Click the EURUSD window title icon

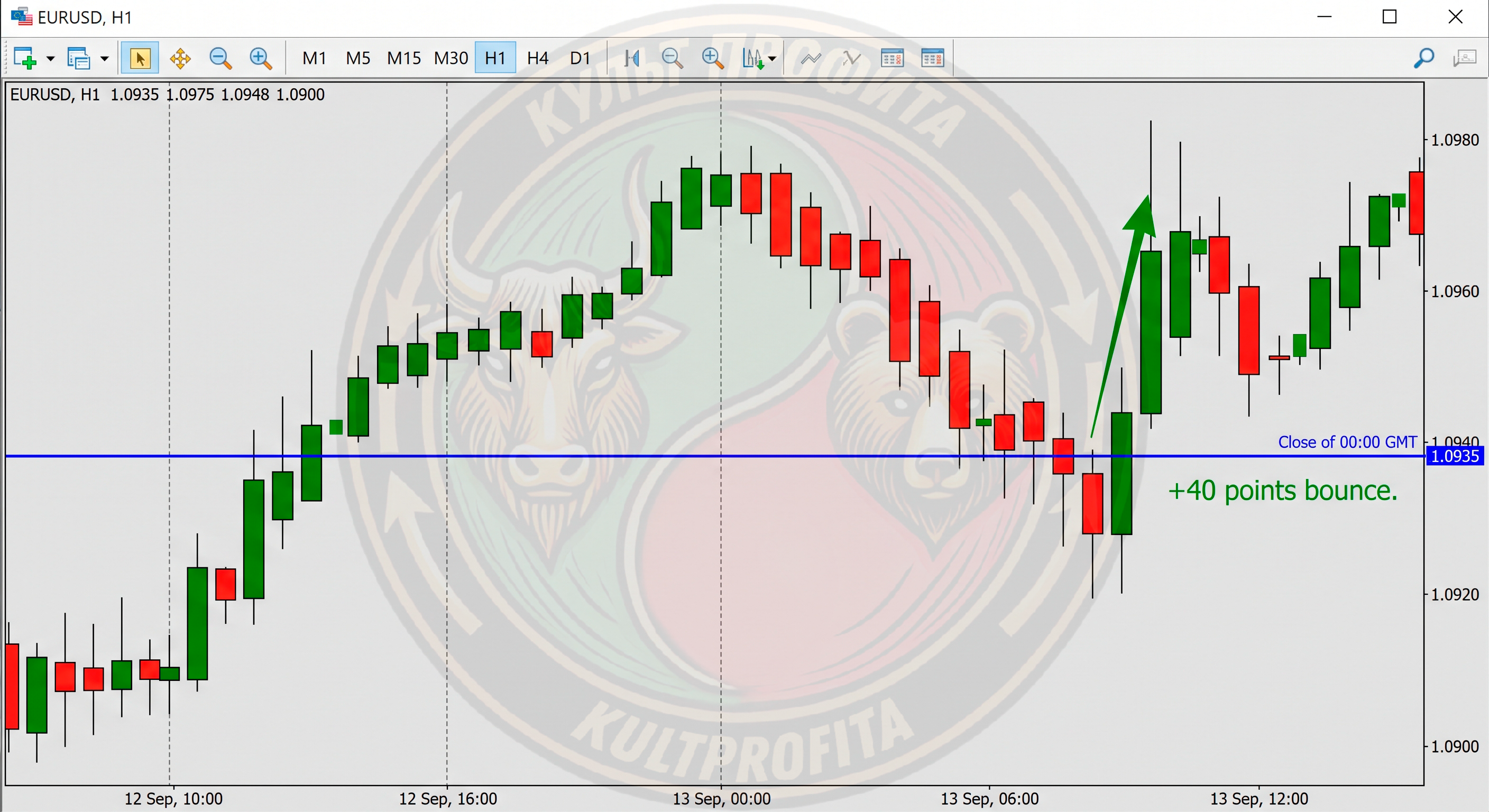pos(21,16)
